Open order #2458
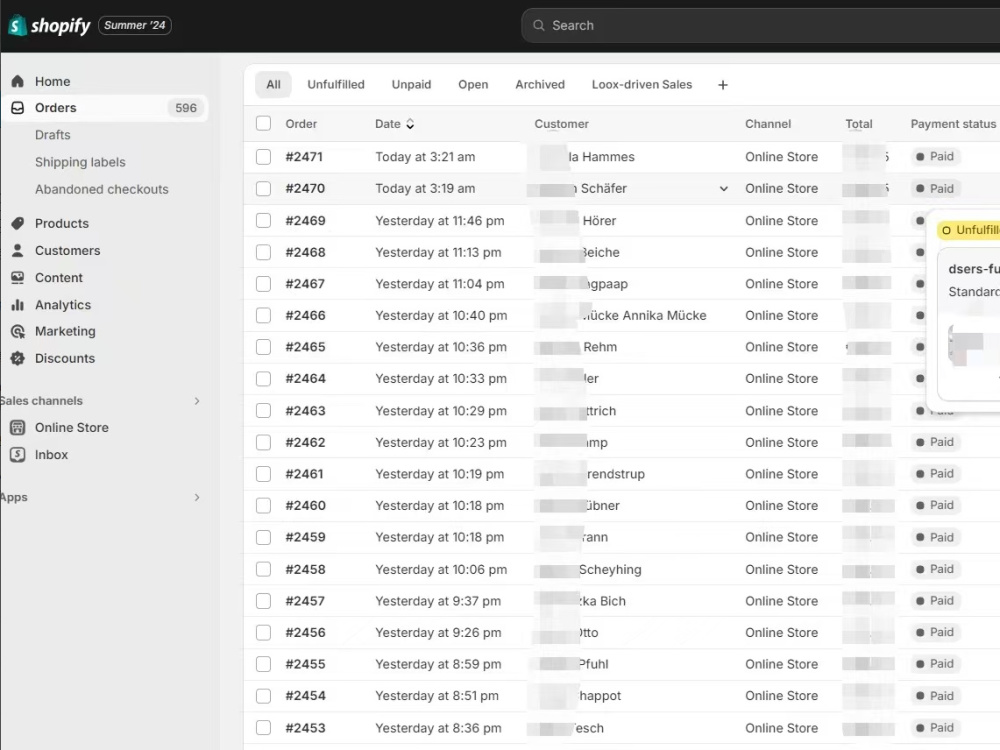This screenshot has width=1000, height=750. coord(305,570)
